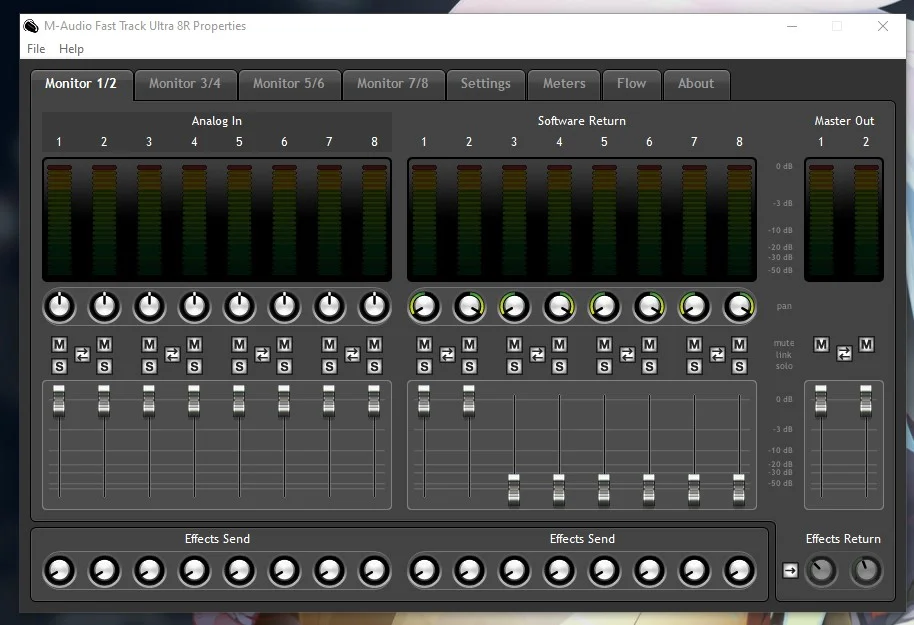Open the File menu
914x625 pixels.
[36, 49]
